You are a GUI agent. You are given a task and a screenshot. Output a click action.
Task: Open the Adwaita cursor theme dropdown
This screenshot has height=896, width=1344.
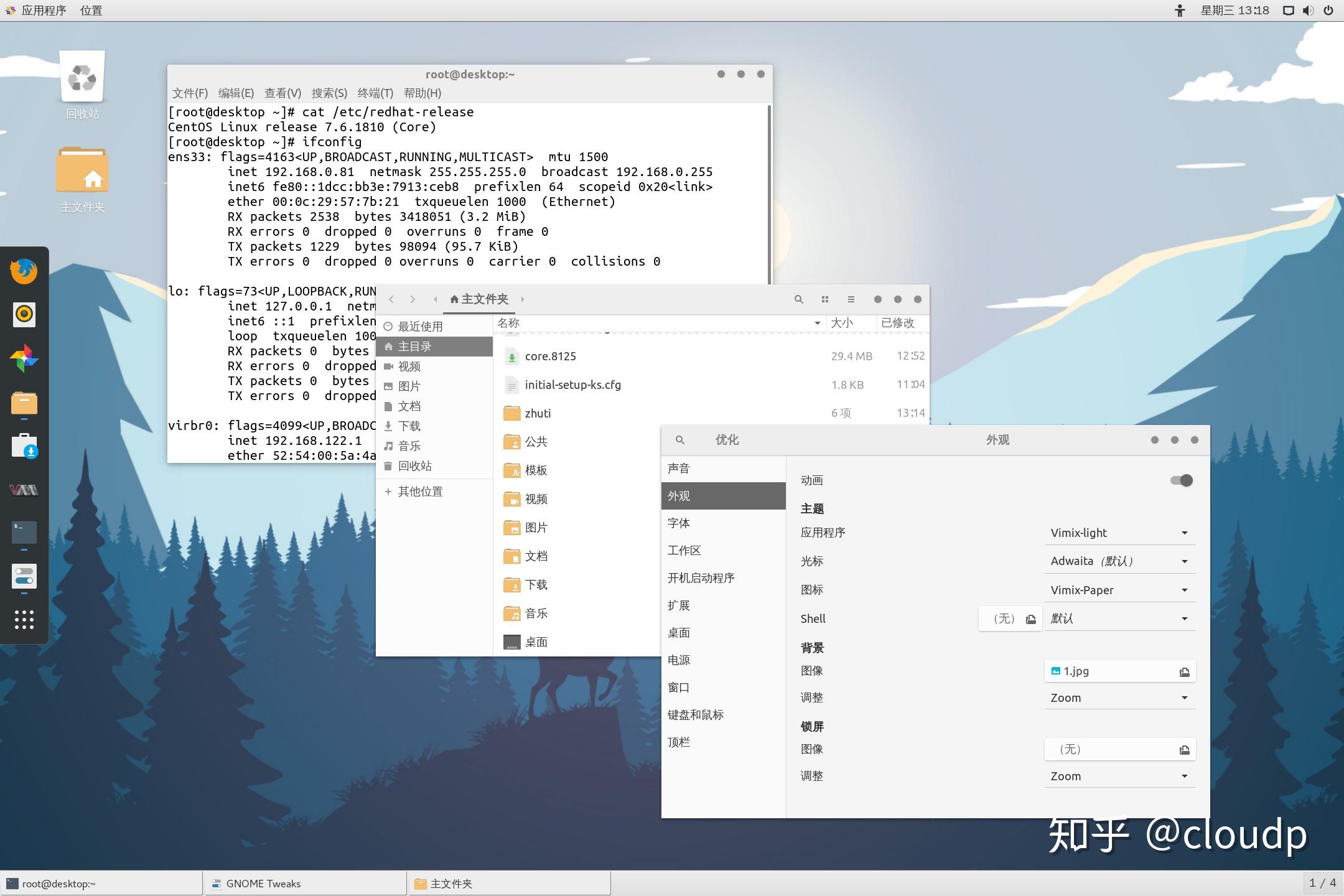[x=1119, y=561]
